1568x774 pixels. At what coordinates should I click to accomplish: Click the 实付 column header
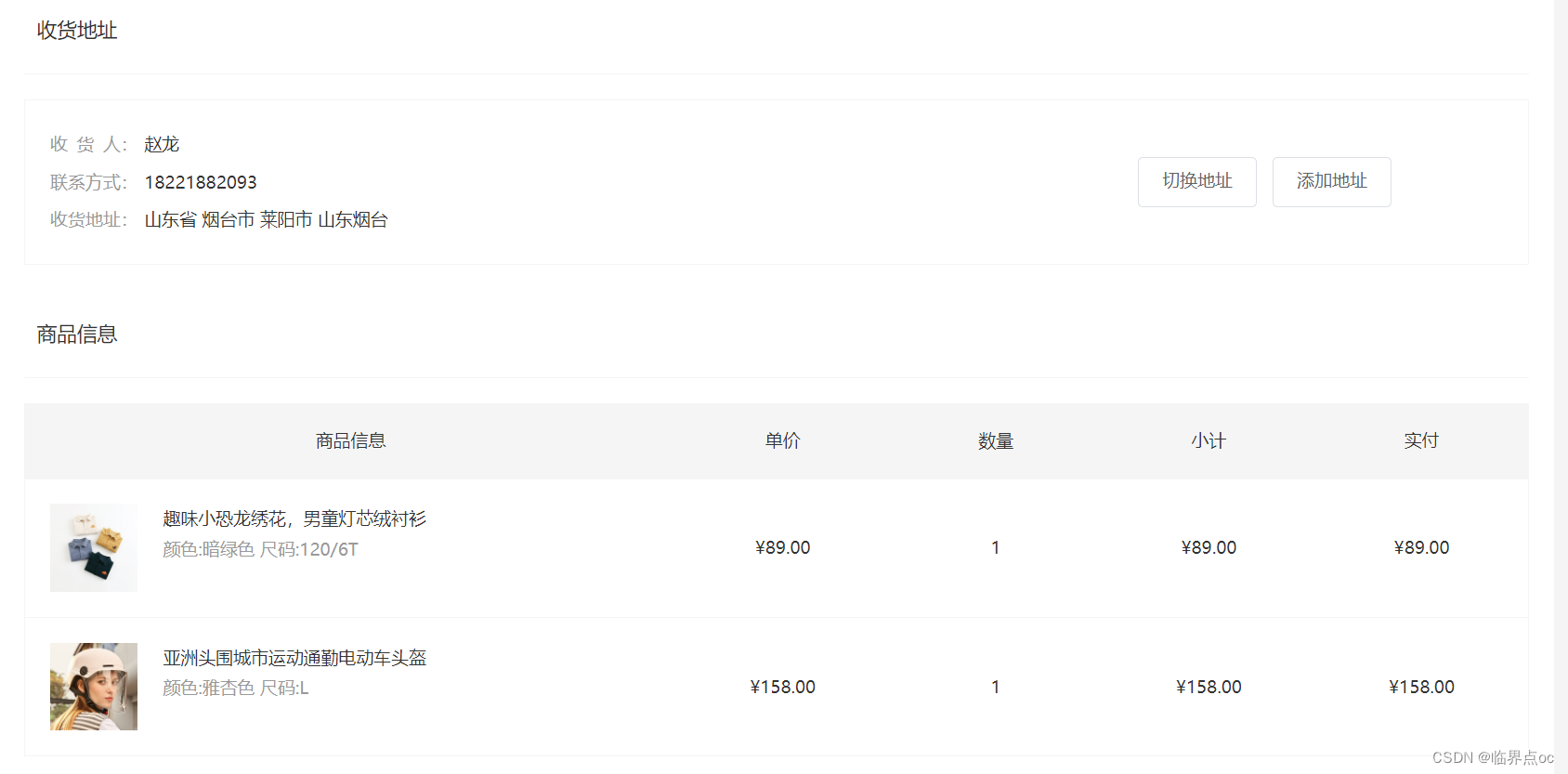(1421, 440)
